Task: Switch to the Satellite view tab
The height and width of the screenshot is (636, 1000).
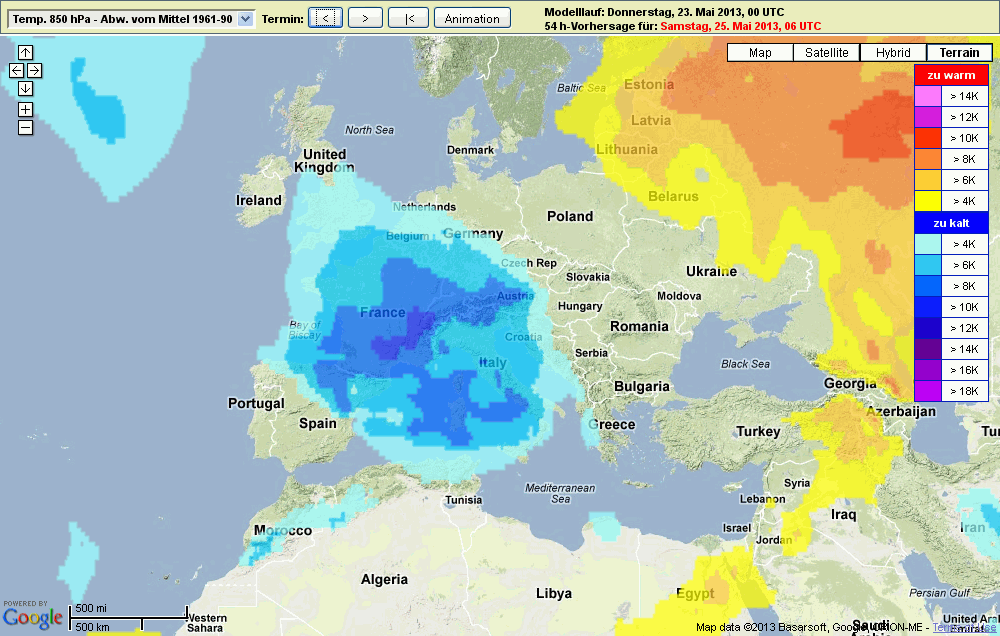Action: [x=827, y=52]
